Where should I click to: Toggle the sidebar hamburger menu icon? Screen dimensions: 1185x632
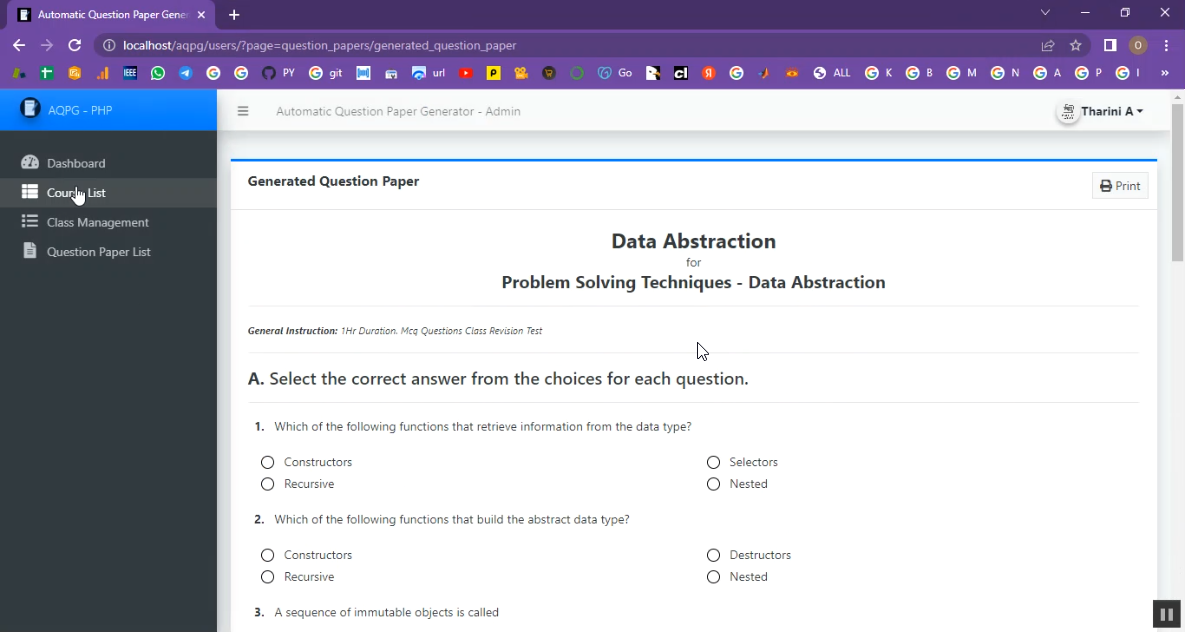[x=242, y=111]
